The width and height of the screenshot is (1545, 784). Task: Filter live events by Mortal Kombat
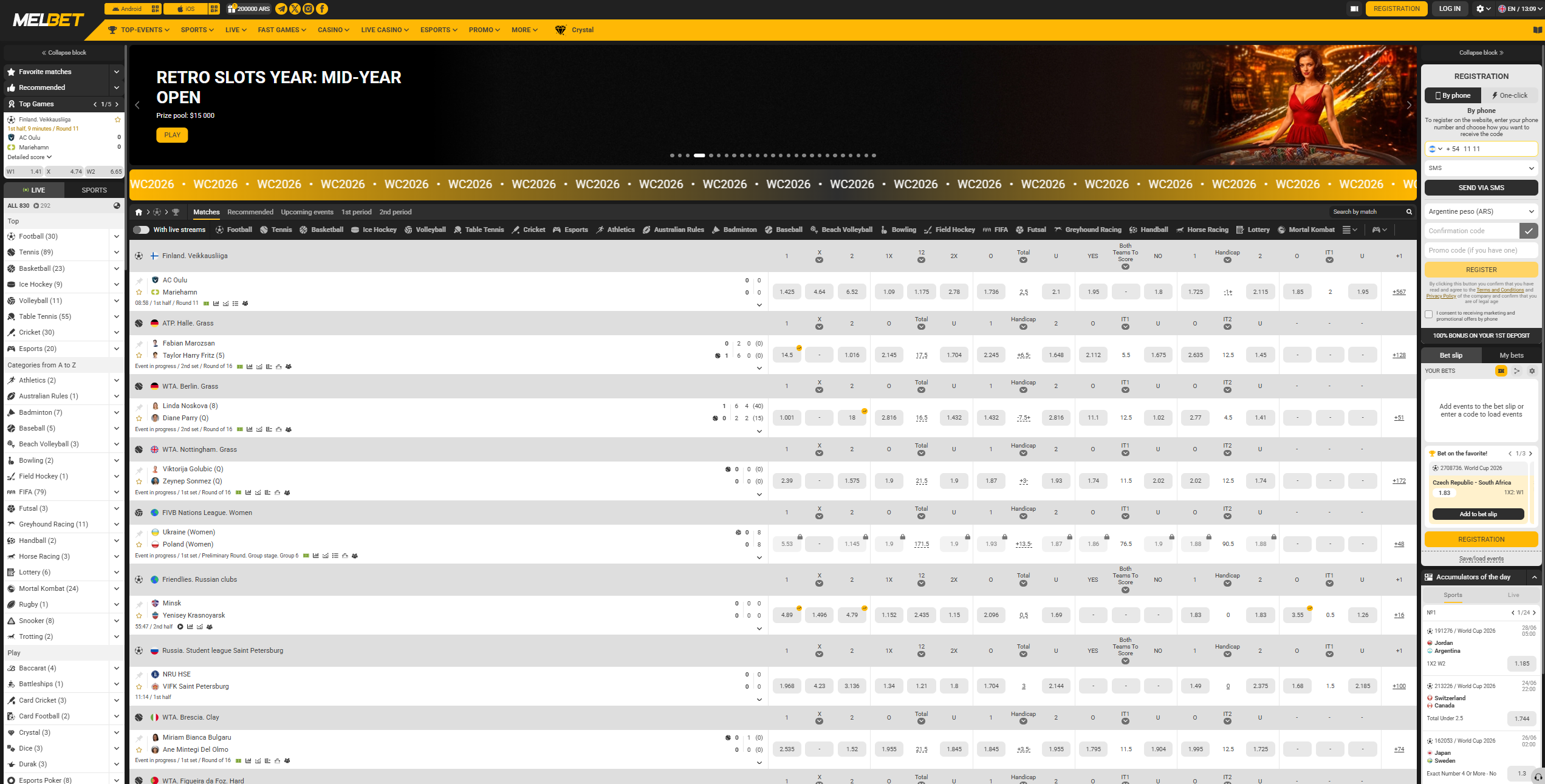pos(1306,230)
